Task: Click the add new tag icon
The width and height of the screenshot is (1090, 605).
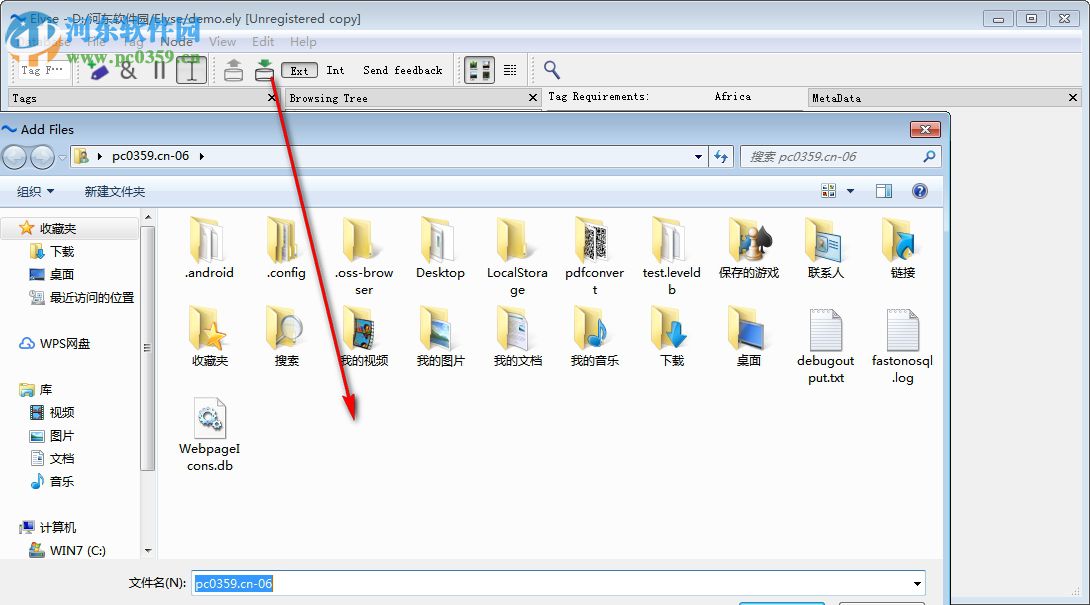Action: pyautogui.click(x=99, y=70)
